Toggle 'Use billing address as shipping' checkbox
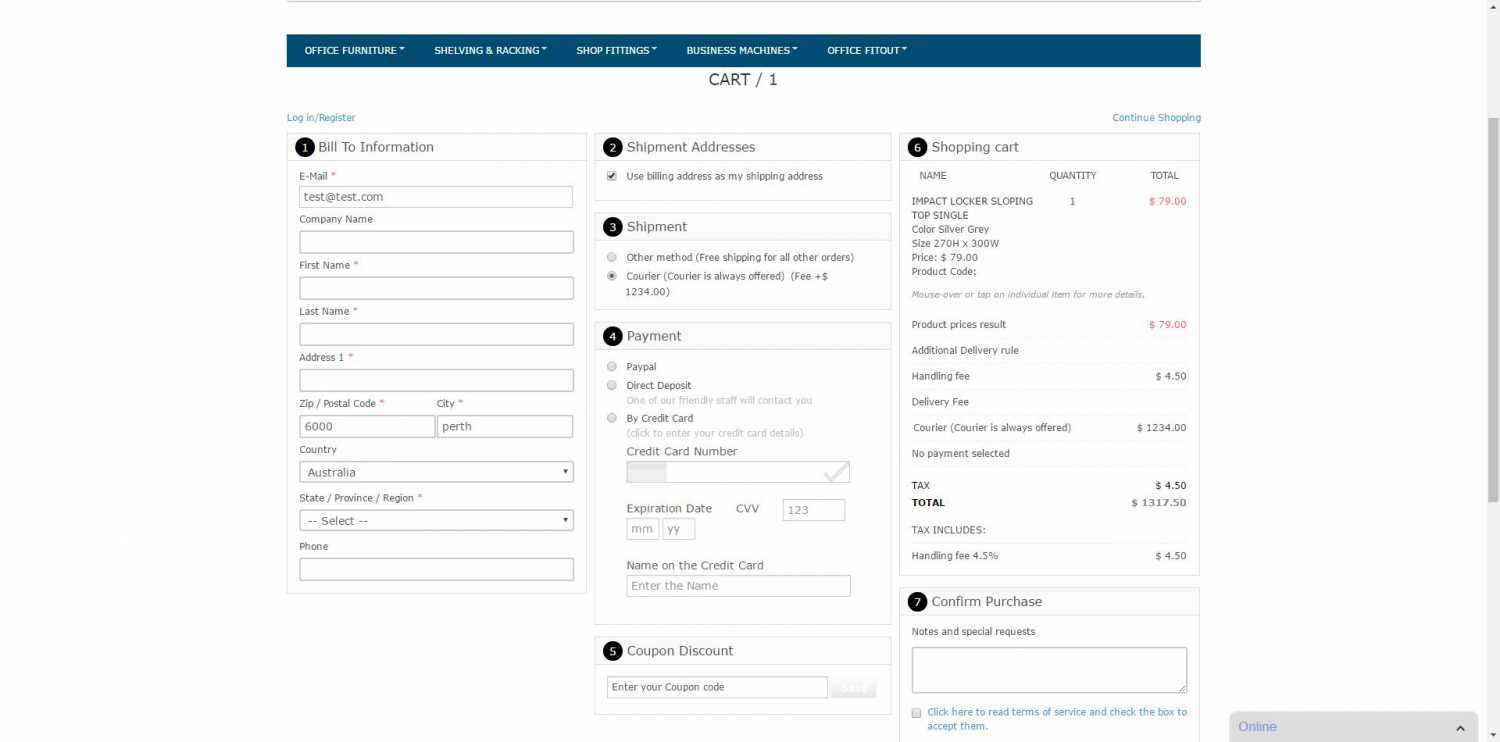This screenshot has height=742, width=1500. pos(612,176)
